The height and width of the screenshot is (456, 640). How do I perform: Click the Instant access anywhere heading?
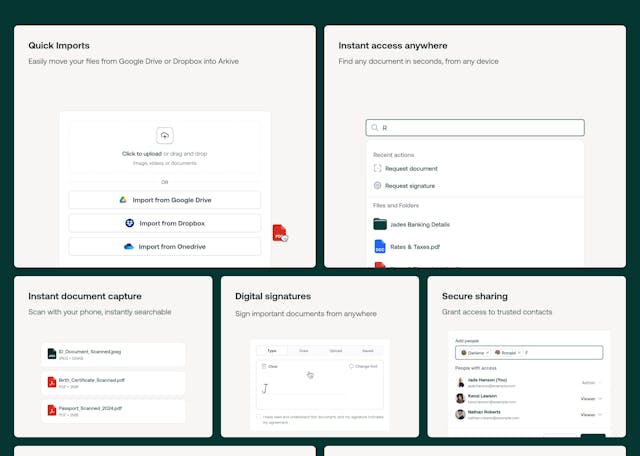click(393, 45)
